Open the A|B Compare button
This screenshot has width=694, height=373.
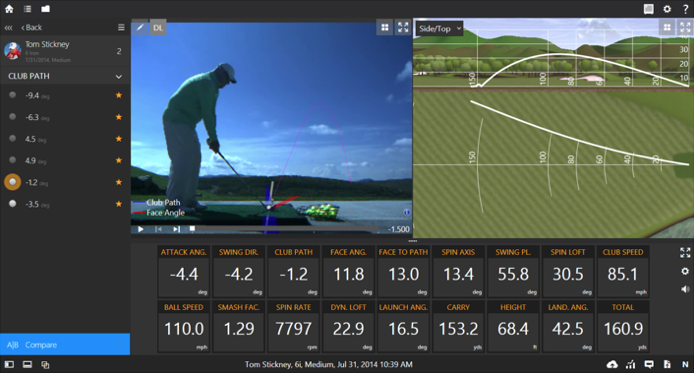point(65,345)
